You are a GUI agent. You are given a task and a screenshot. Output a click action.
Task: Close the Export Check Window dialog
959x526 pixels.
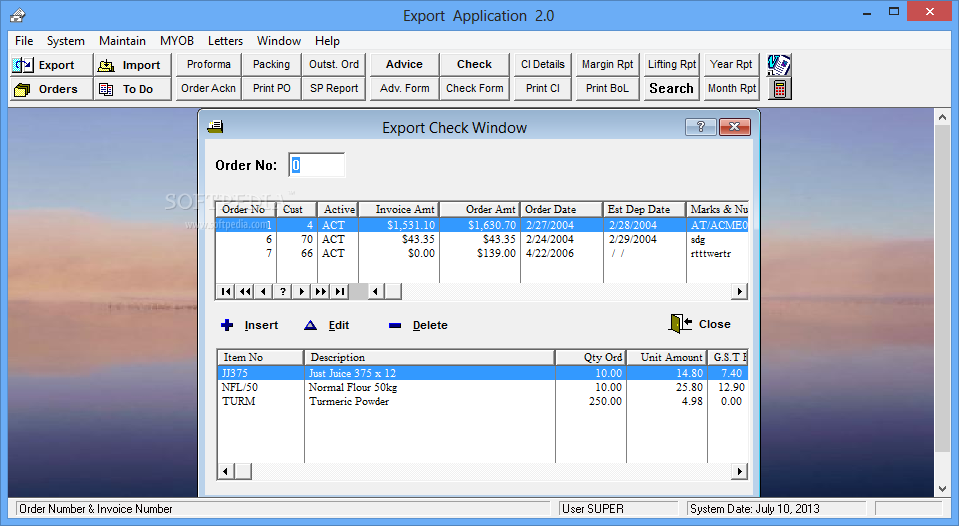(735, 127)
